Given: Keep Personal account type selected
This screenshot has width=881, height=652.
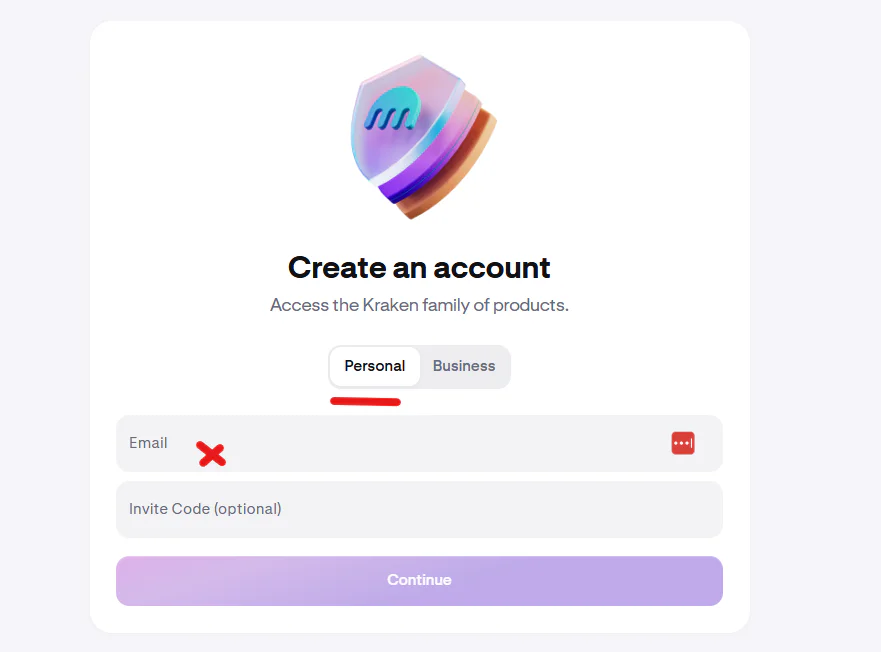Looking at the screenshot, I should click(x=374, y=366).
